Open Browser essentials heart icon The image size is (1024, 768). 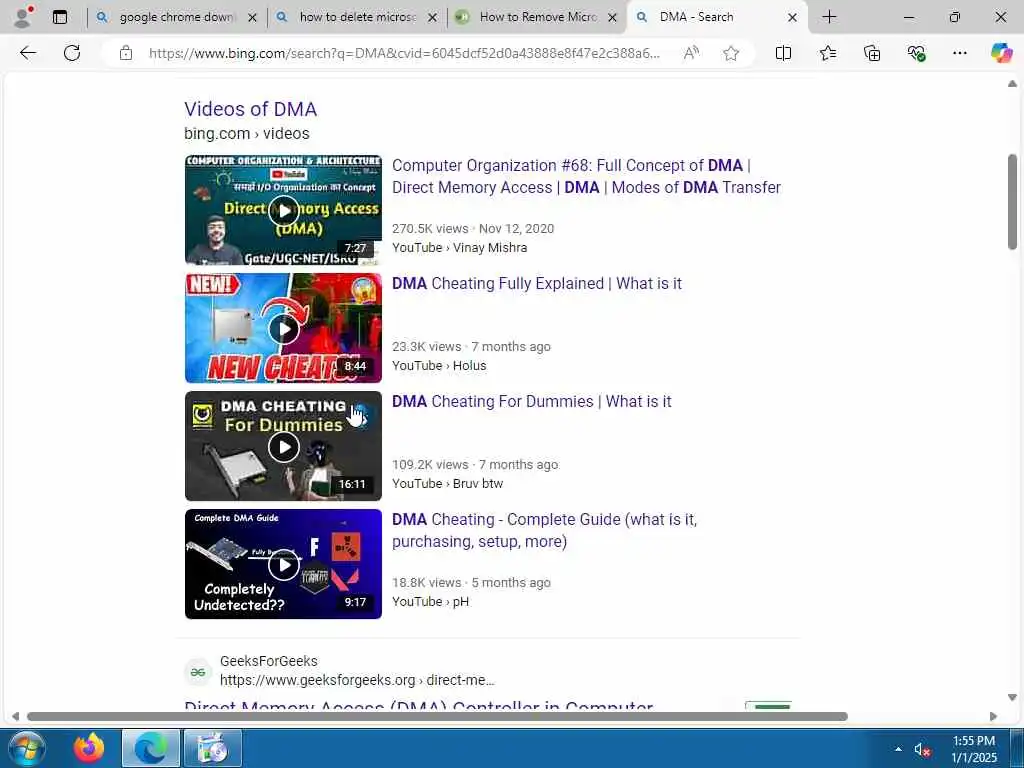(x=916, y=53)
